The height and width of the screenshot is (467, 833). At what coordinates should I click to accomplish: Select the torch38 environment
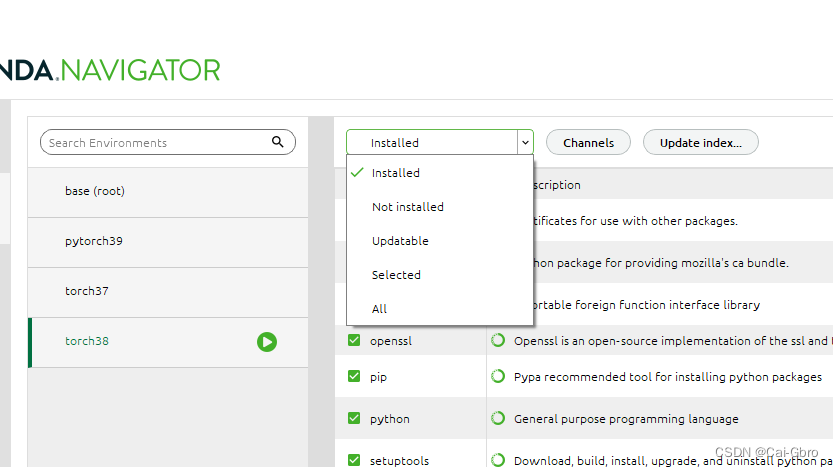168,342
